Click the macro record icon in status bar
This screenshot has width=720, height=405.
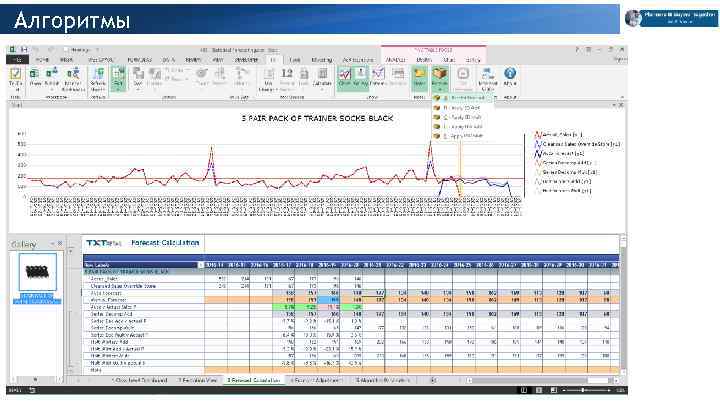(32, 390)
